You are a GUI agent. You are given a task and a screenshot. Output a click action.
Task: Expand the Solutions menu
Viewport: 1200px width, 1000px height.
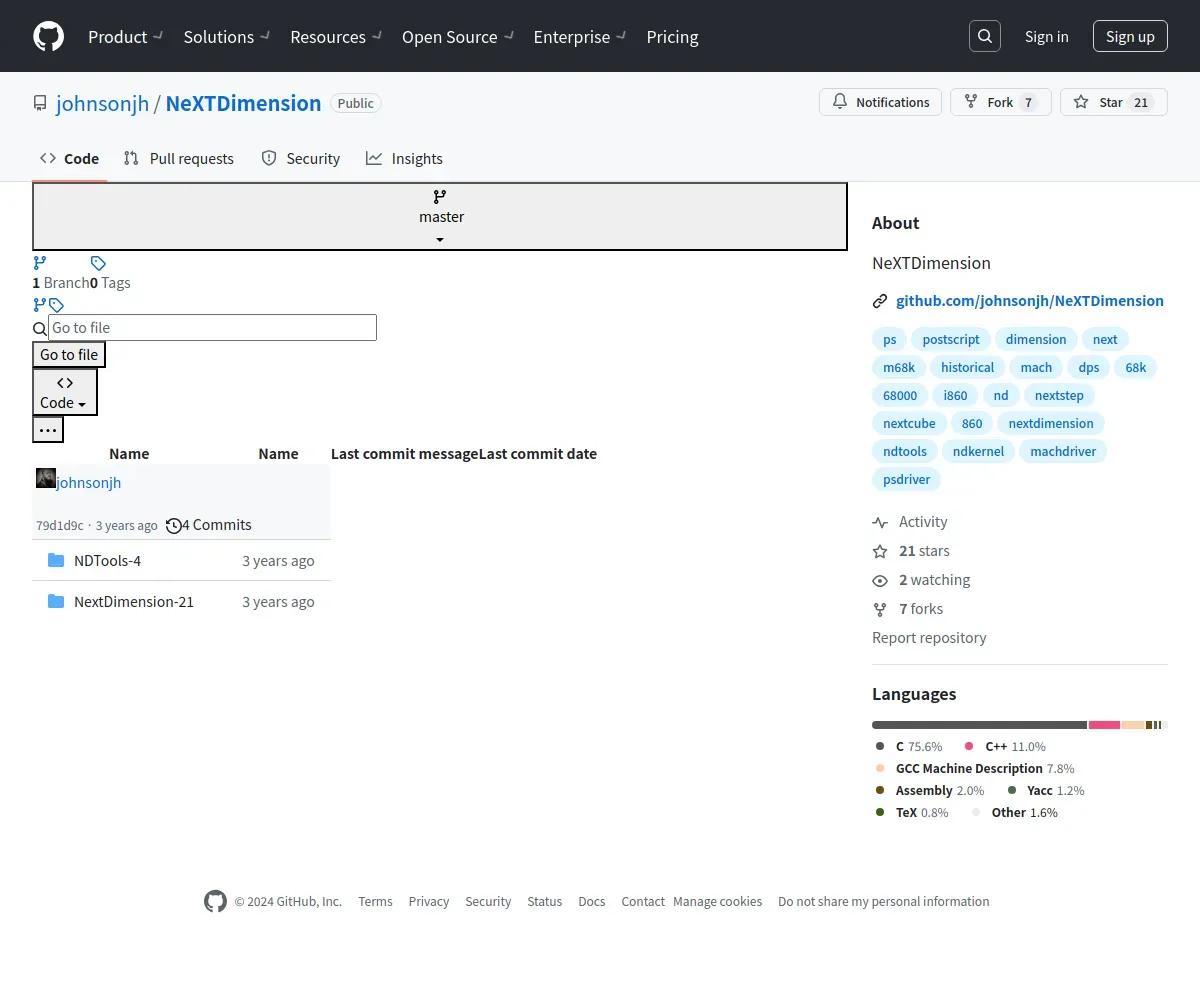pos(226,36)
